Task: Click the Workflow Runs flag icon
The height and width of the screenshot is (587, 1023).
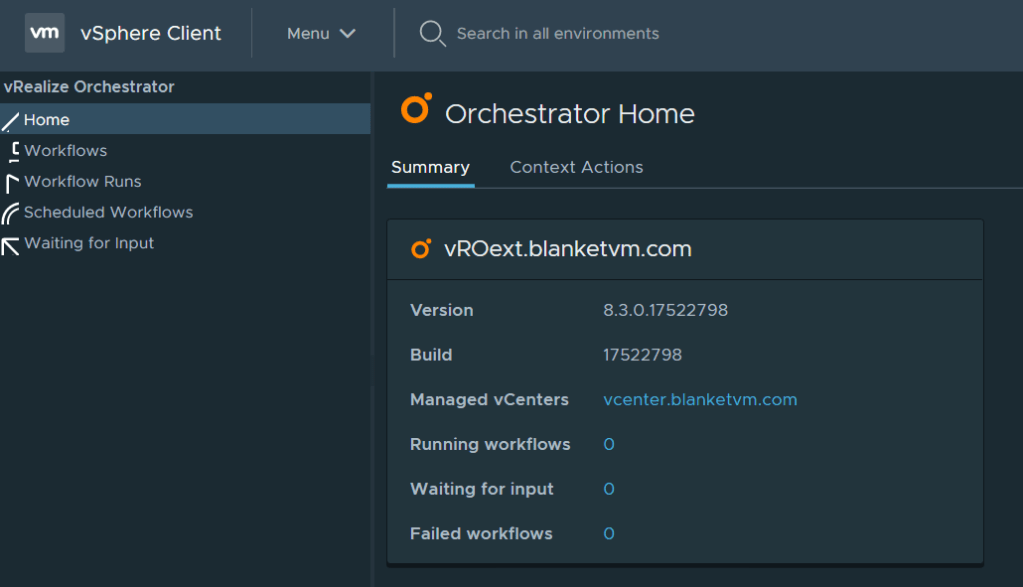Action: tap(9, 181)
